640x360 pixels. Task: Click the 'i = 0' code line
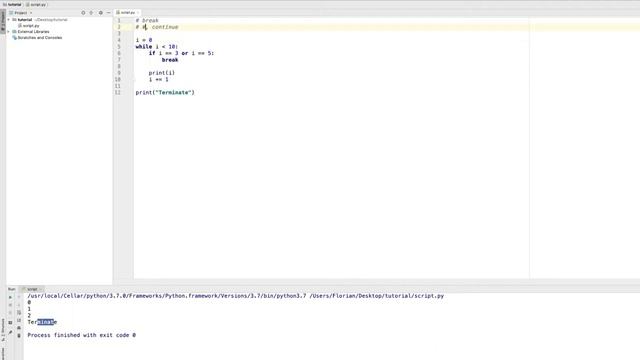[x=144, y=40]
